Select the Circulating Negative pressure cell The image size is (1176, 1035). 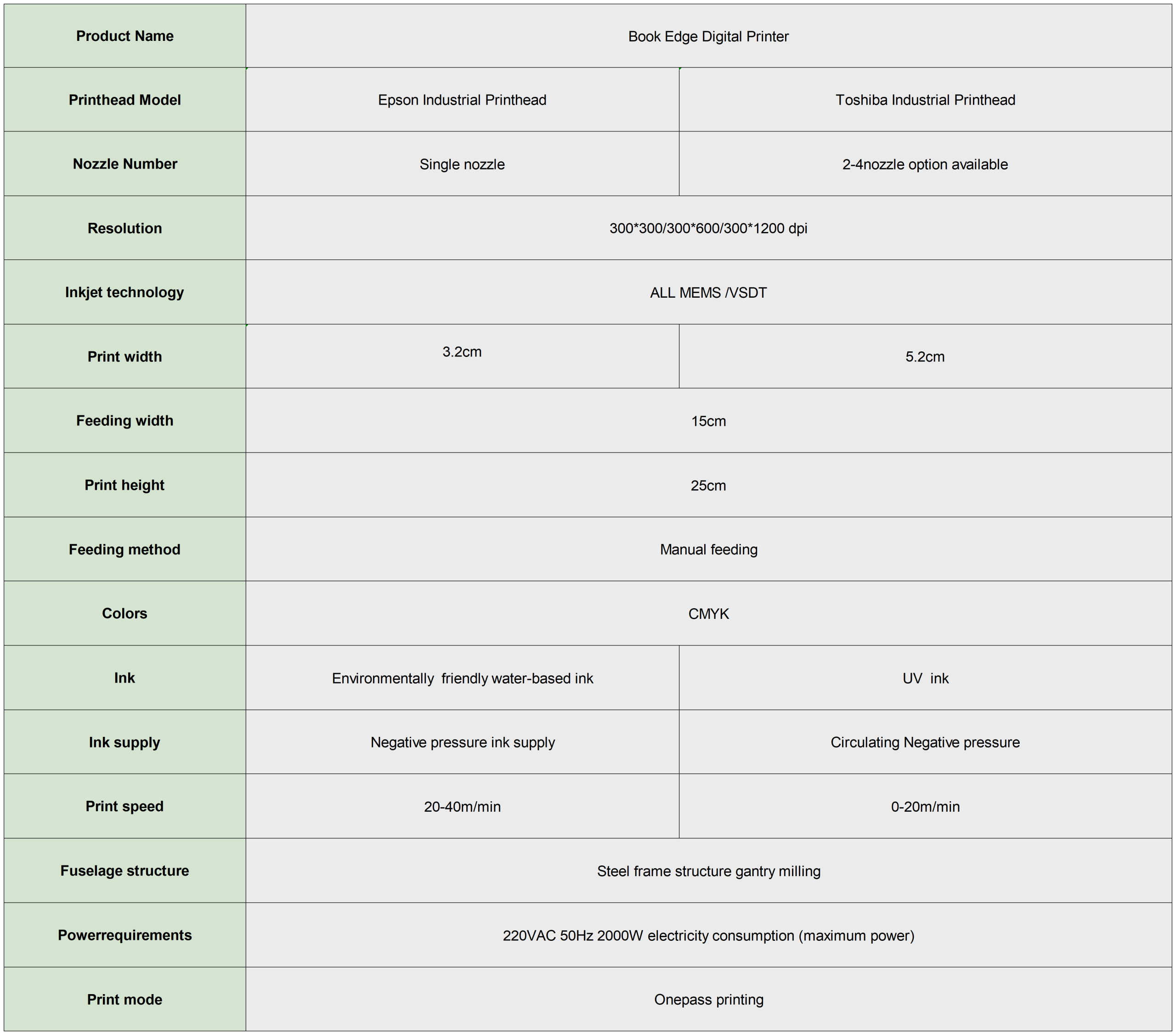pos(925,742)
